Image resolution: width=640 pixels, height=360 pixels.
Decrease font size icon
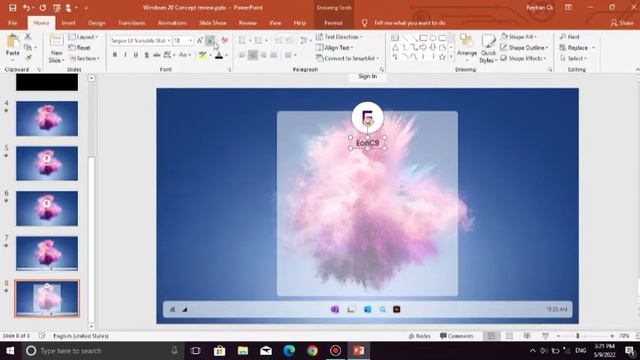tap(210, 40)
